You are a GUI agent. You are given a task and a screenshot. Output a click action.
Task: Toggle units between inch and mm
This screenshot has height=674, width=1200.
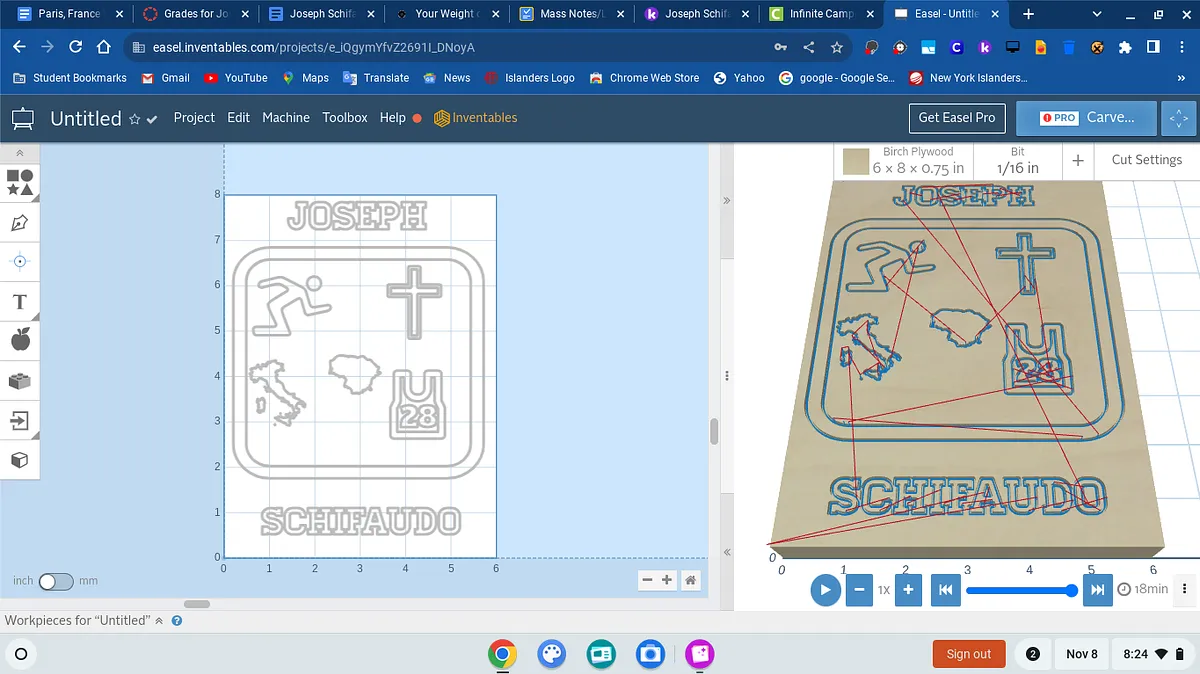55,581
